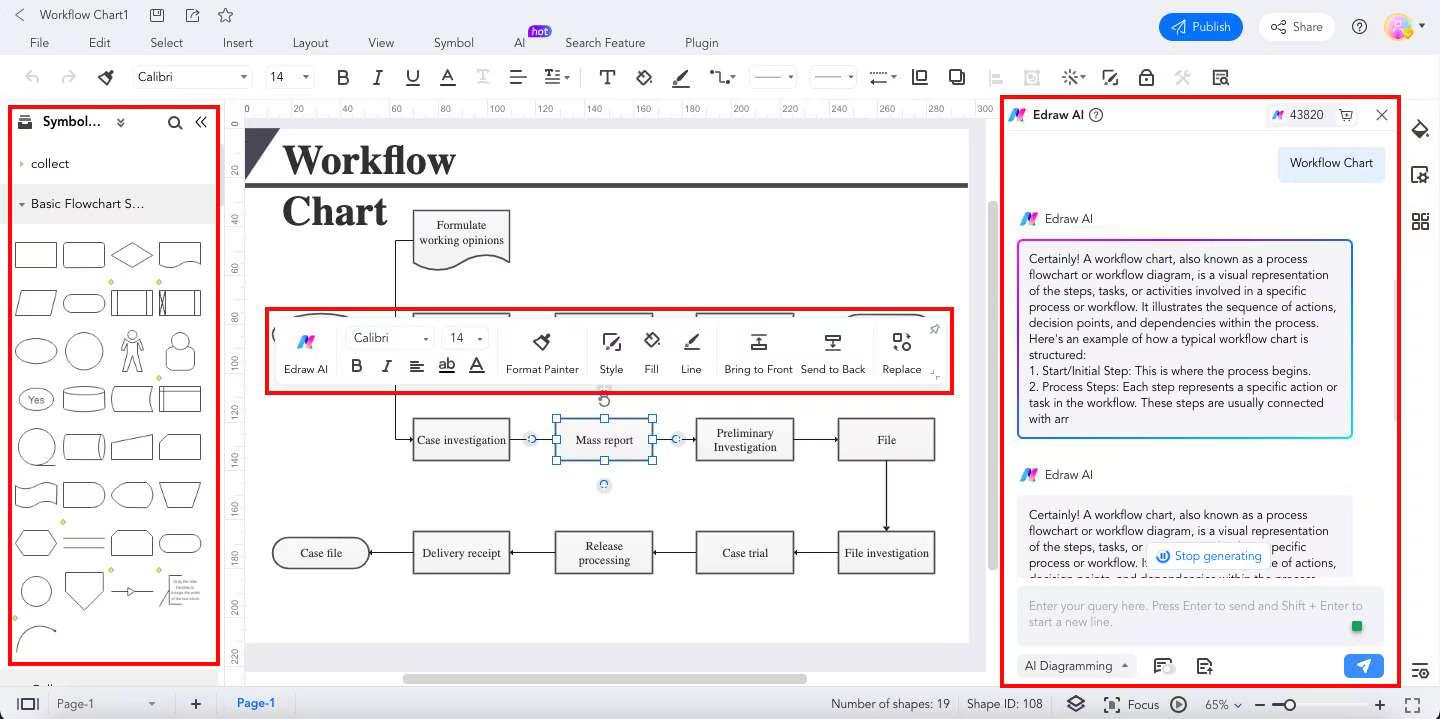Send the AI query with paper plane icon
The height and width of the screenshot is (719, 1440).
1363,666
